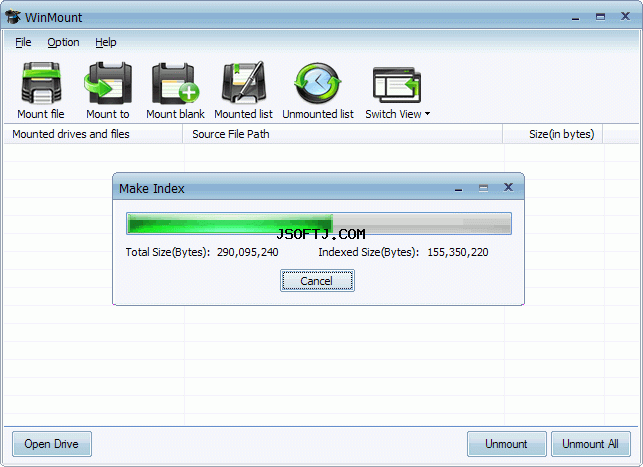Minimize the WinMount main window
Screen dimensions: 643x467
576,17
